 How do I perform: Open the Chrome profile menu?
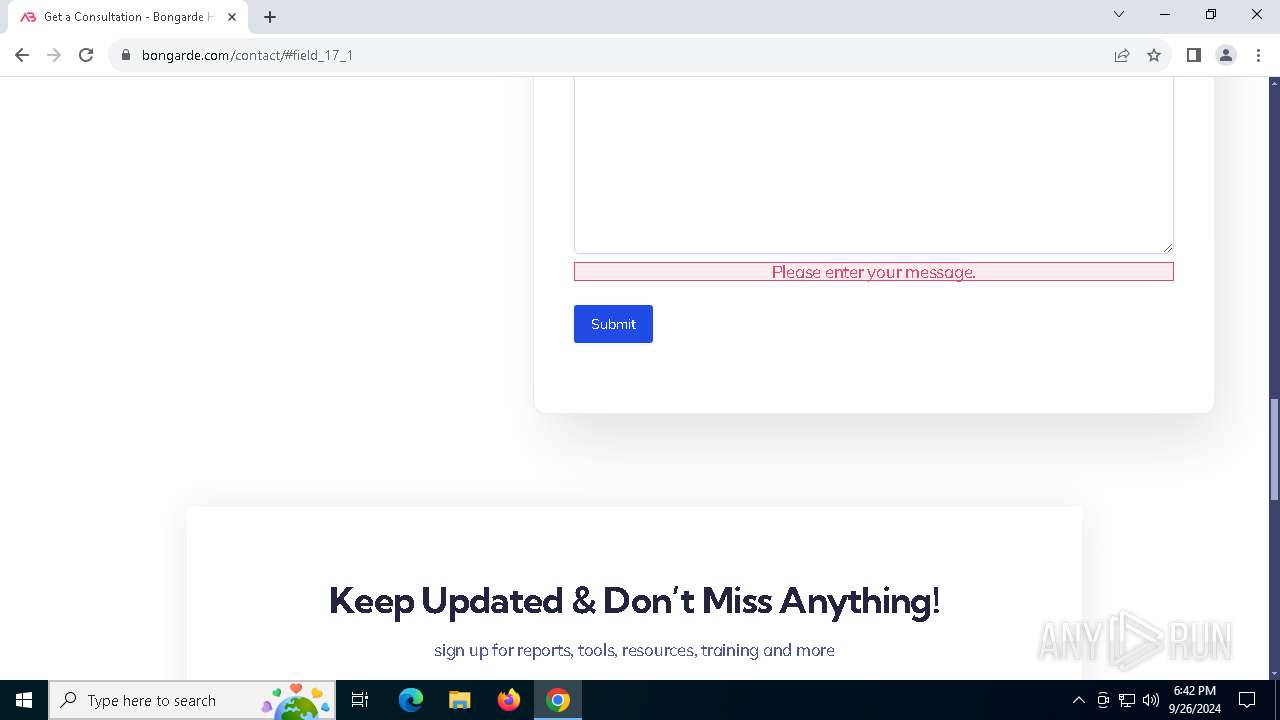[1226, 55]
